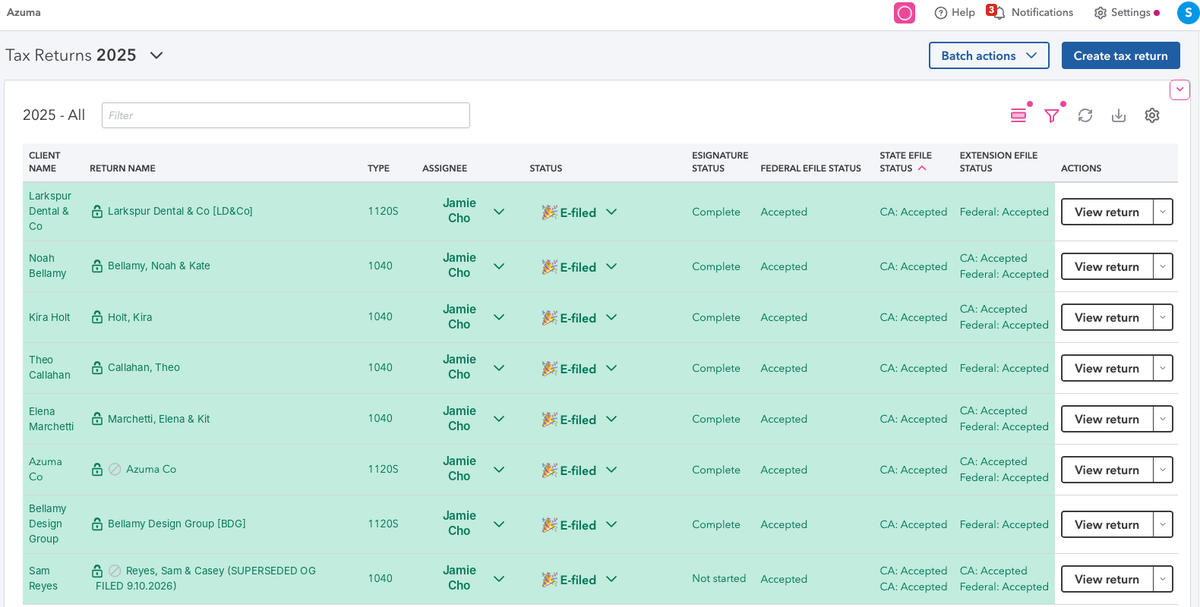Open the table filter funnel icon

tap(1051, 115)
